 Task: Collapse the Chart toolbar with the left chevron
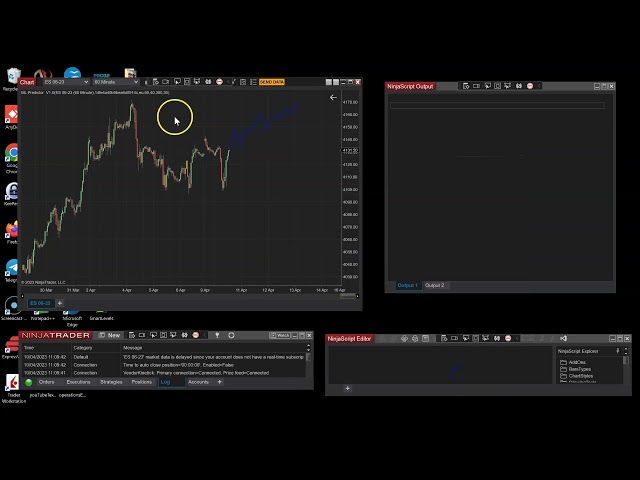pyautogui.click(x=228, y=82)
